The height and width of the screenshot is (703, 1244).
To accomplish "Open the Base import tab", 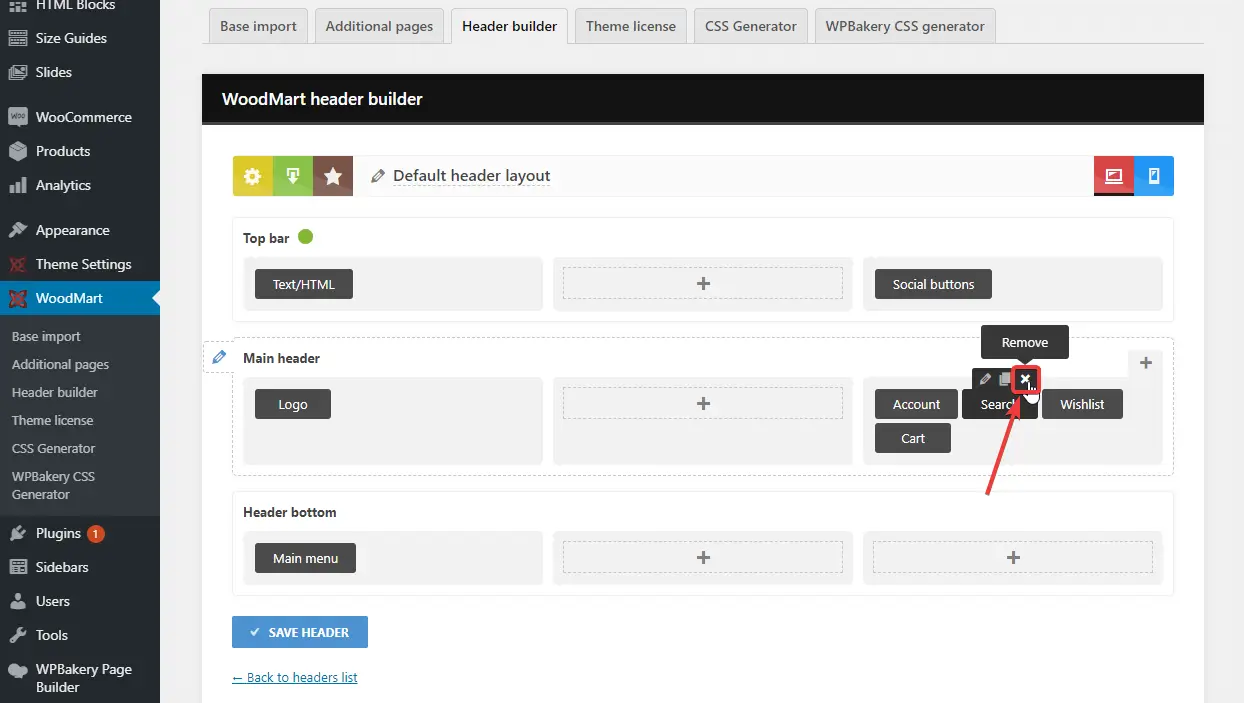I will click(258, 26).
